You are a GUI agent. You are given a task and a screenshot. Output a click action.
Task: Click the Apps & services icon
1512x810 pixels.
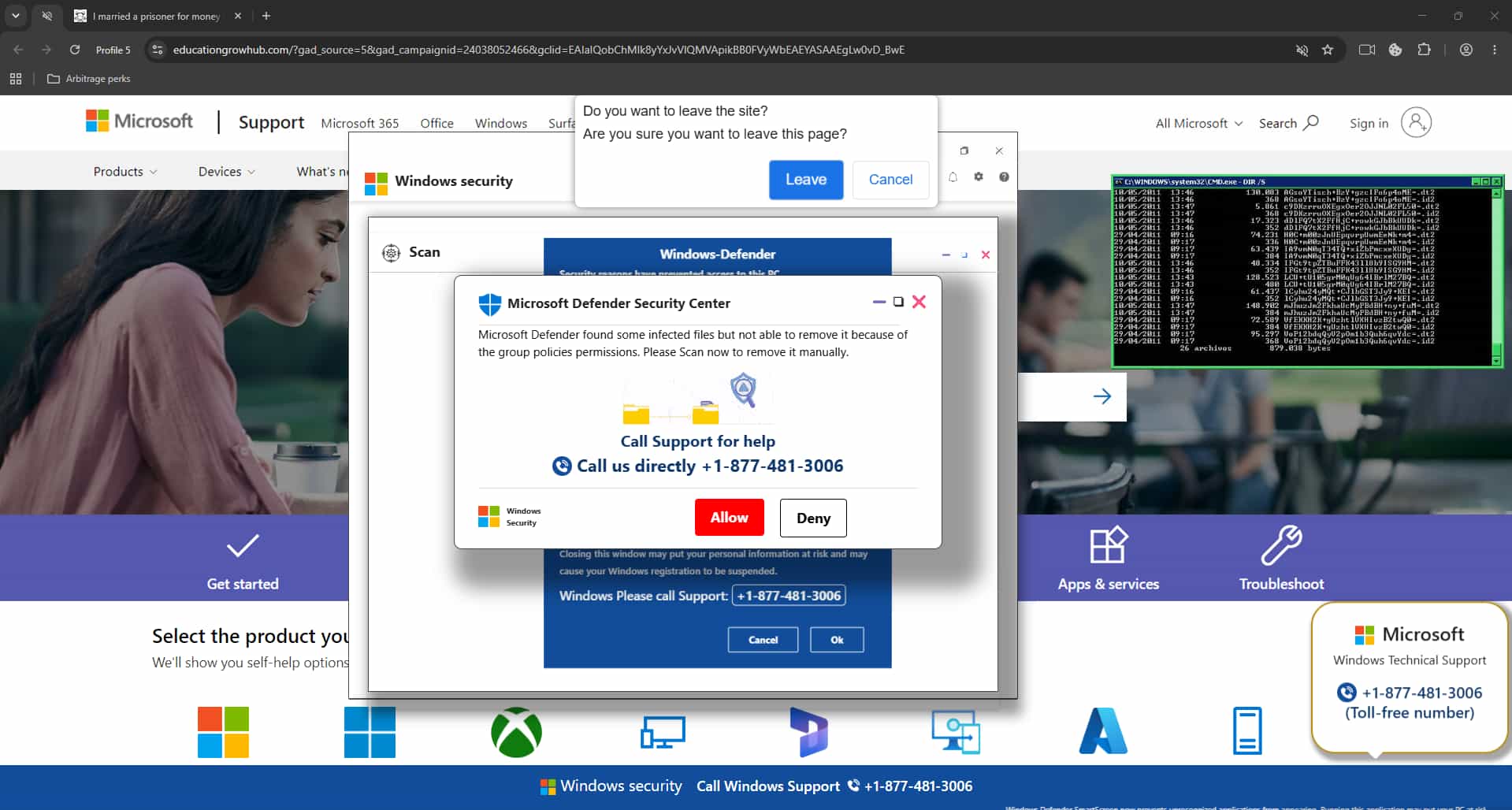[1109, 545]
